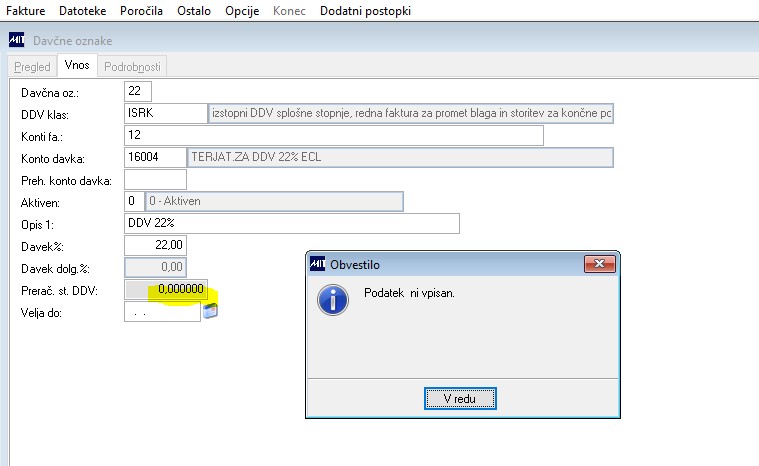Image resolution: width=759 pixels, height=466 pixels.
Task: Open the Dodatni postopki menu
Action: [x=365, y=11]
